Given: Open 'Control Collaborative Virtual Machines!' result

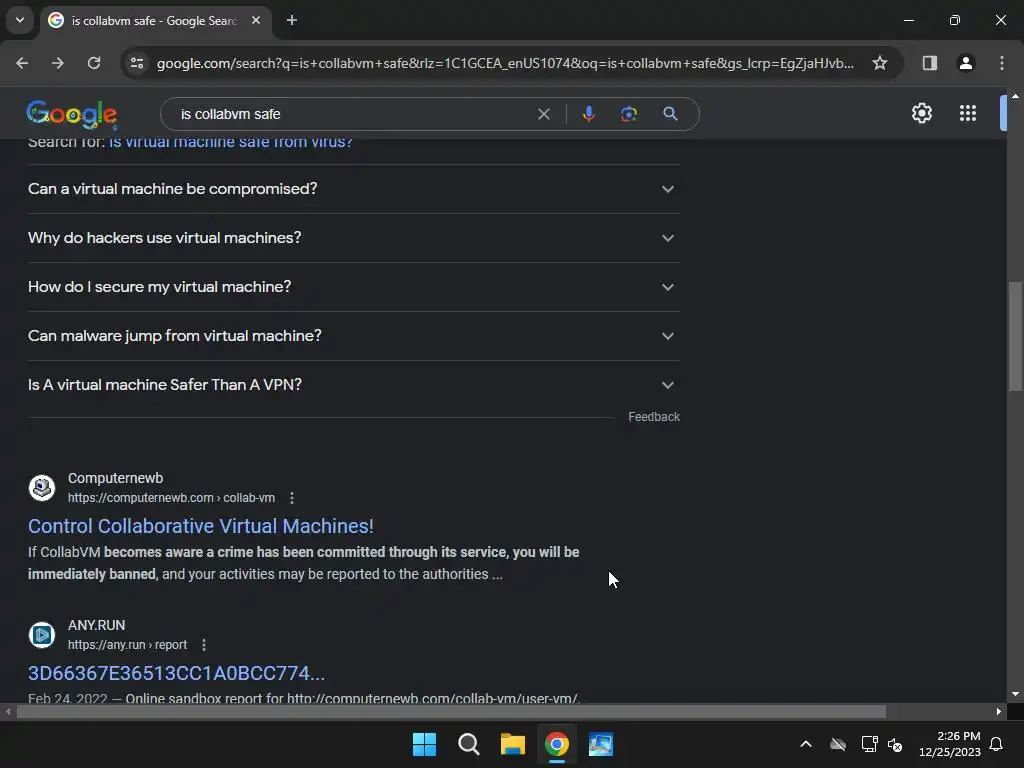Looking at the screenshot, I should click(x=200, y=526).
